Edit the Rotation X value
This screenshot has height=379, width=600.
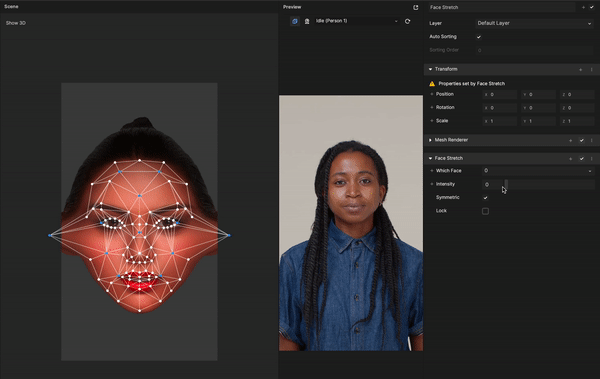point(499,108)
